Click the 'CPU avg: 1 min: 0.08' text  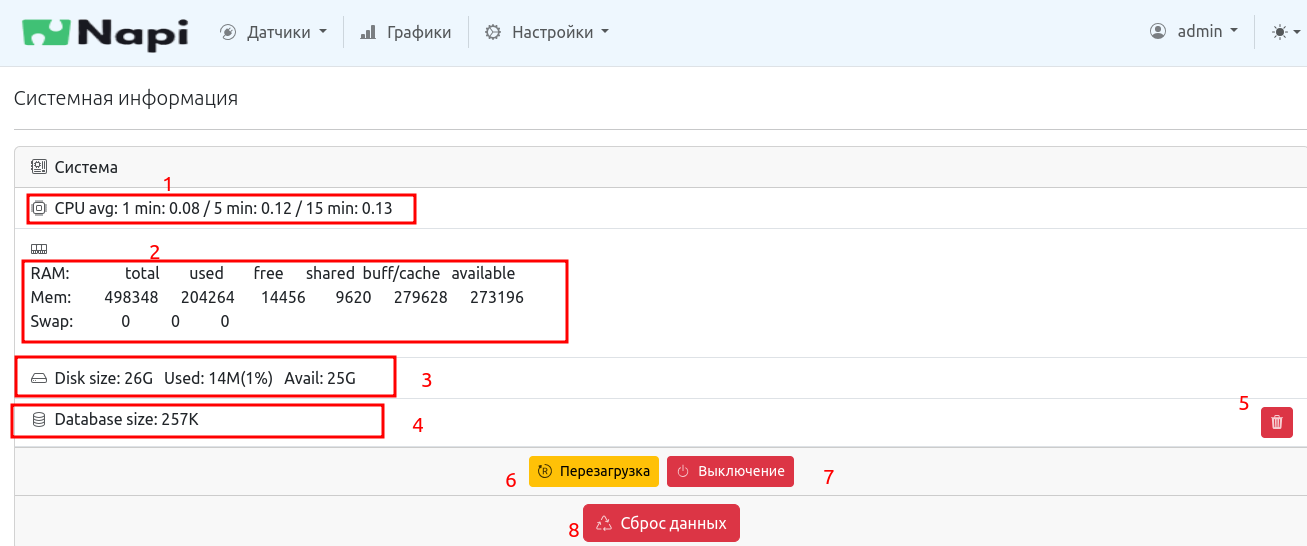pyautogui.click(x=128, y=209)
